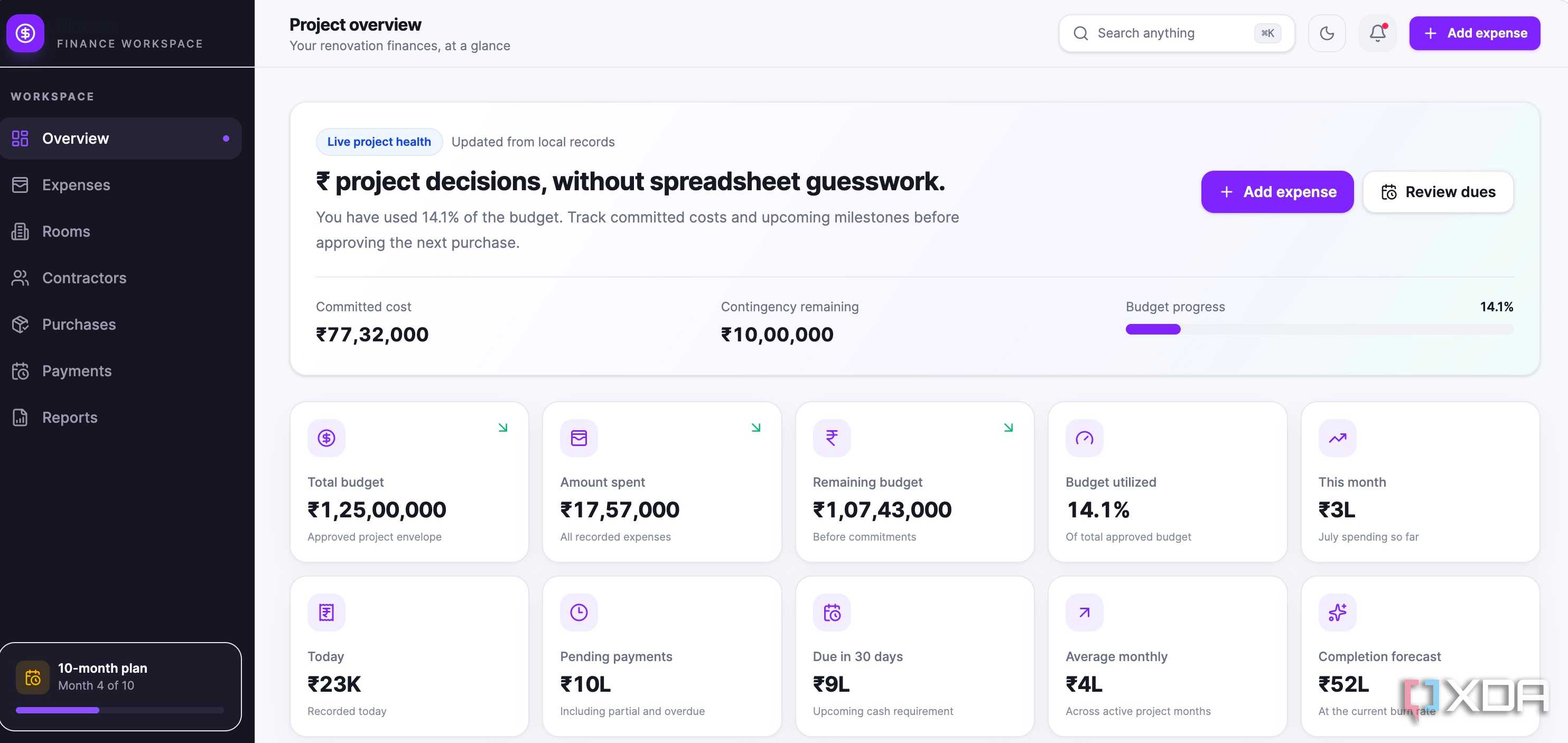Click the Average monthly arrow icon
The height and width of the screenshot is (743, 1568).
click(1084, 612)
